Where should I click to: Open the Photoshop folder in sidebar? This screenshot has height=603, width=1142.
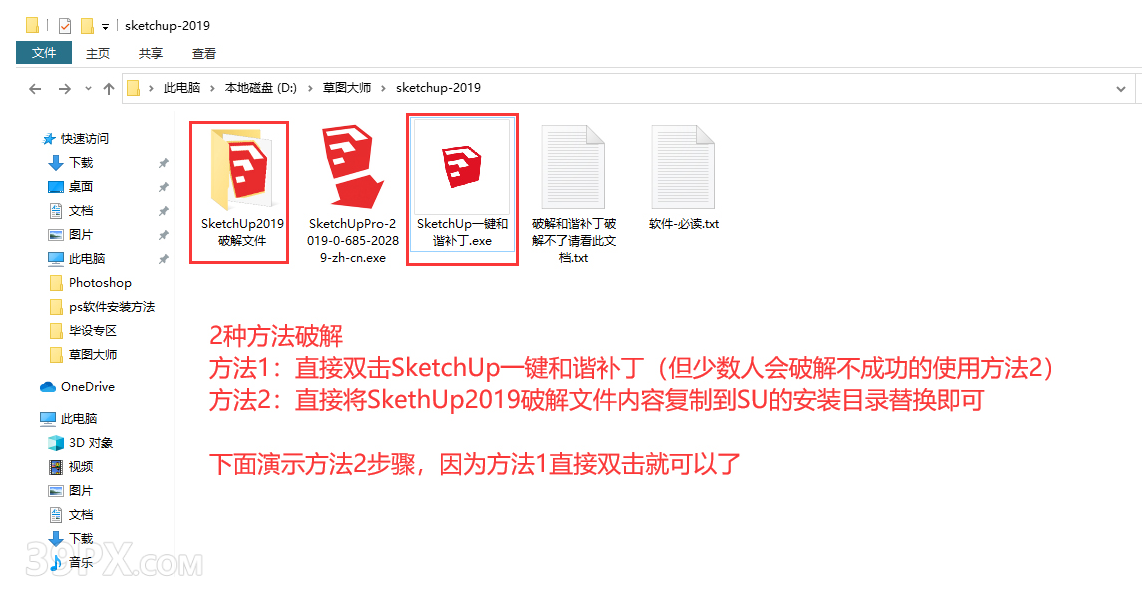point(90,283)
